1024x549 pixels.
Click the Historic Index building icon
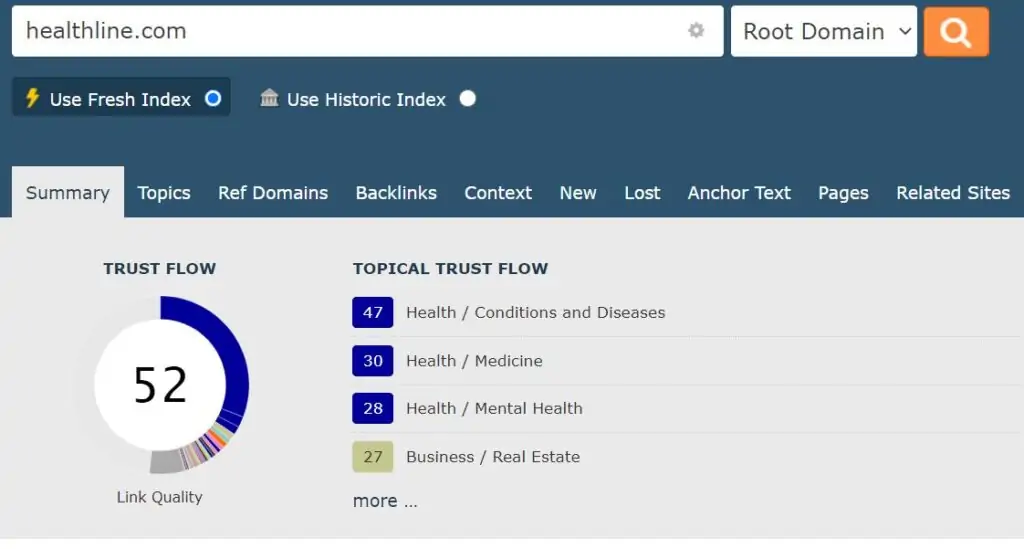tap(269, 98)
